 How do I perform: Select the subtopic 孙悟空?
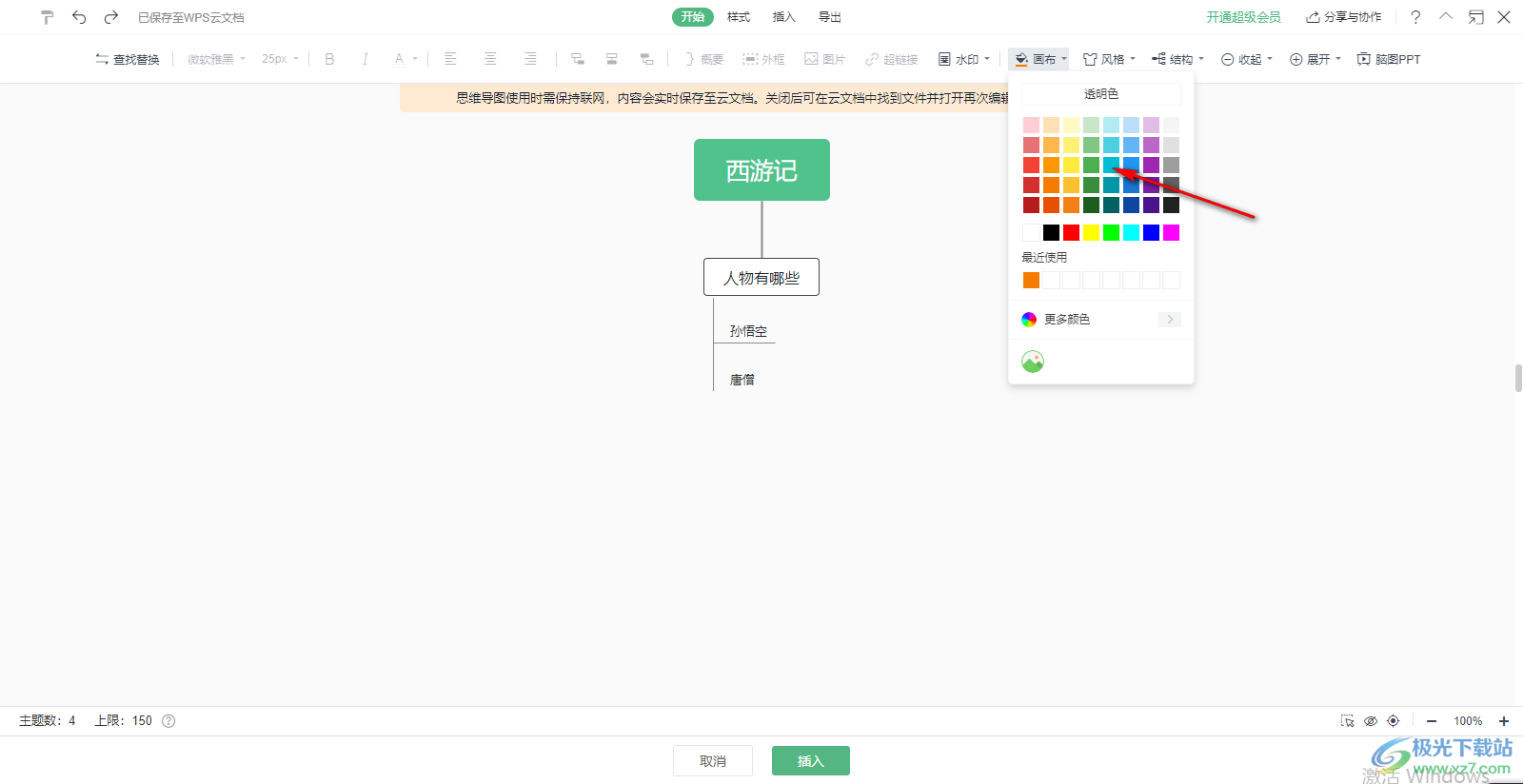tap(748, 331)
